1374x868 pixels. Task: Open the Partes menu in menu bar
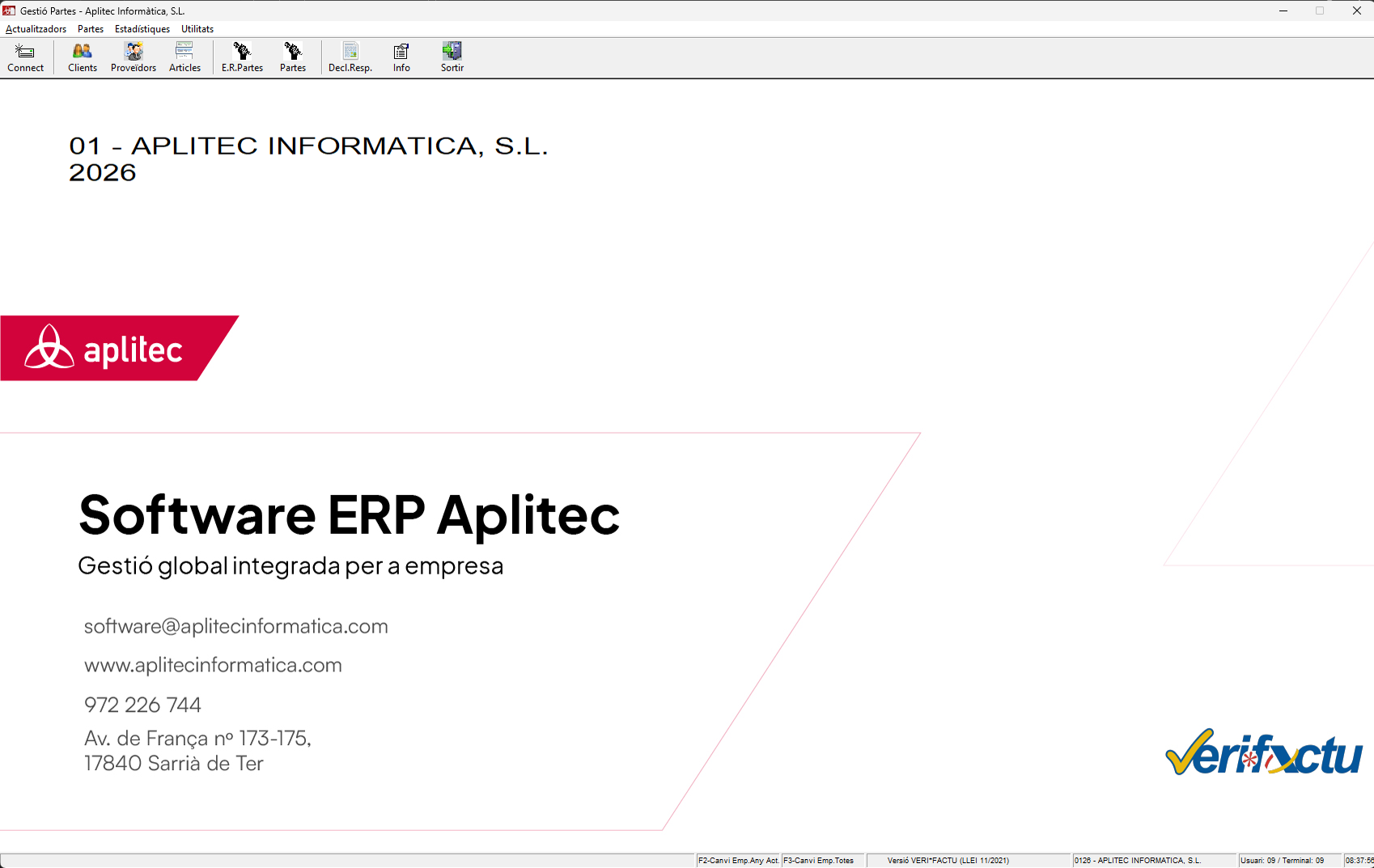91,29
